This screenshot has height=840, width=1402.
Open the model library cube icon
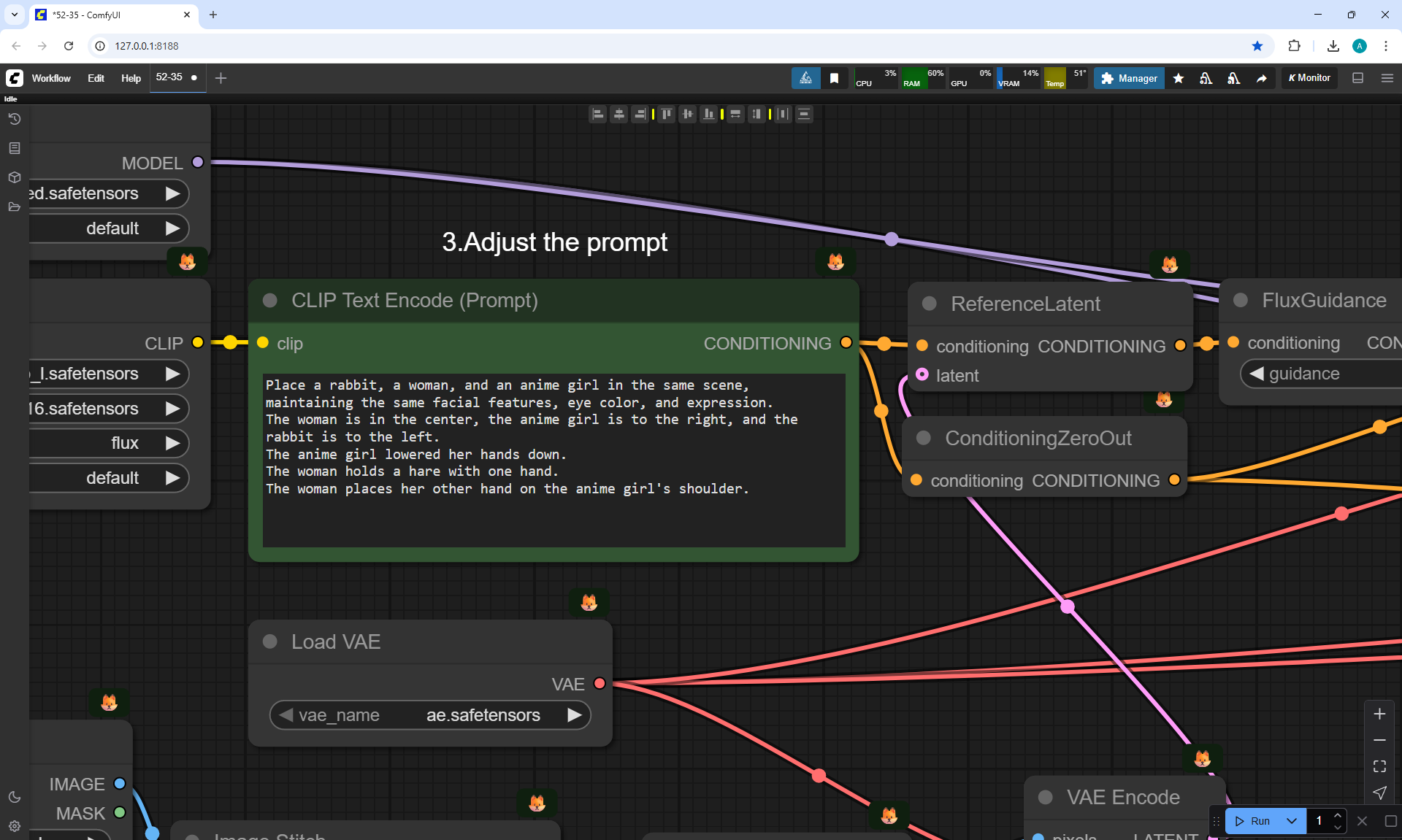pos(14,177)
